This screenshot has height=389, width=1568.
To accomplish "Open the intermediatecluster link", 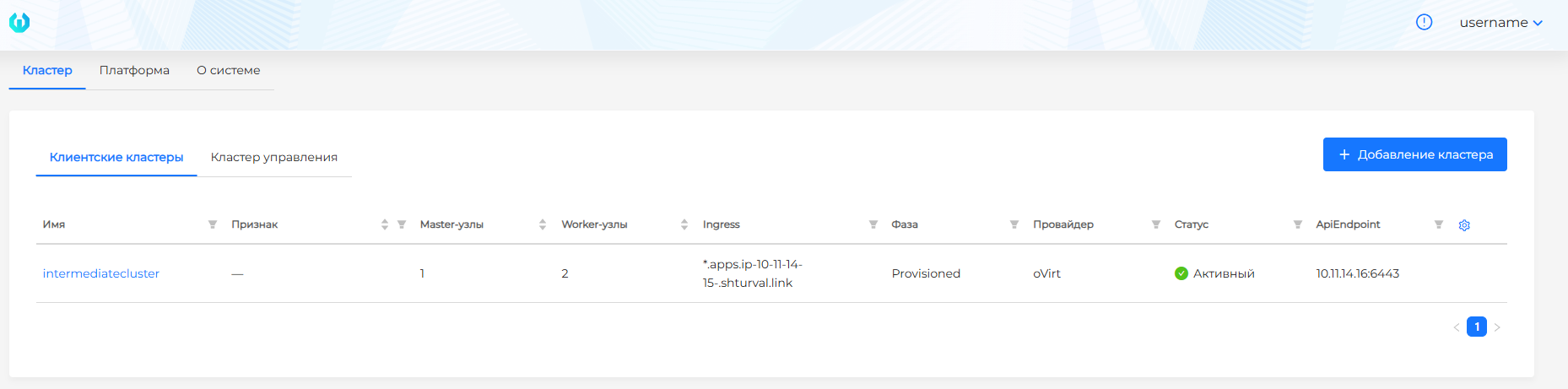I will [x=101, y=273].
